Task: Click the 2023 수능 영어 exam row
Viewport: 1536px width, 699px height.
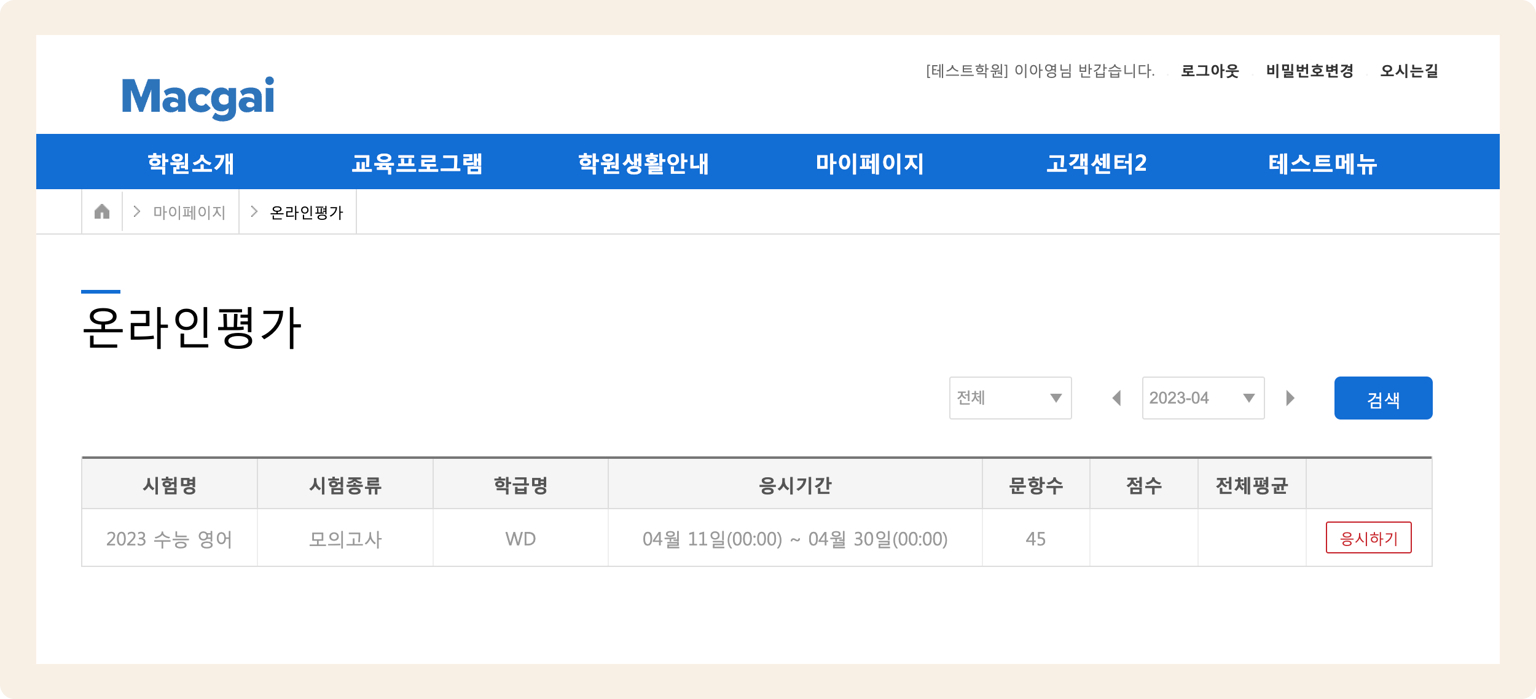Action: click(x=169, y=539)
